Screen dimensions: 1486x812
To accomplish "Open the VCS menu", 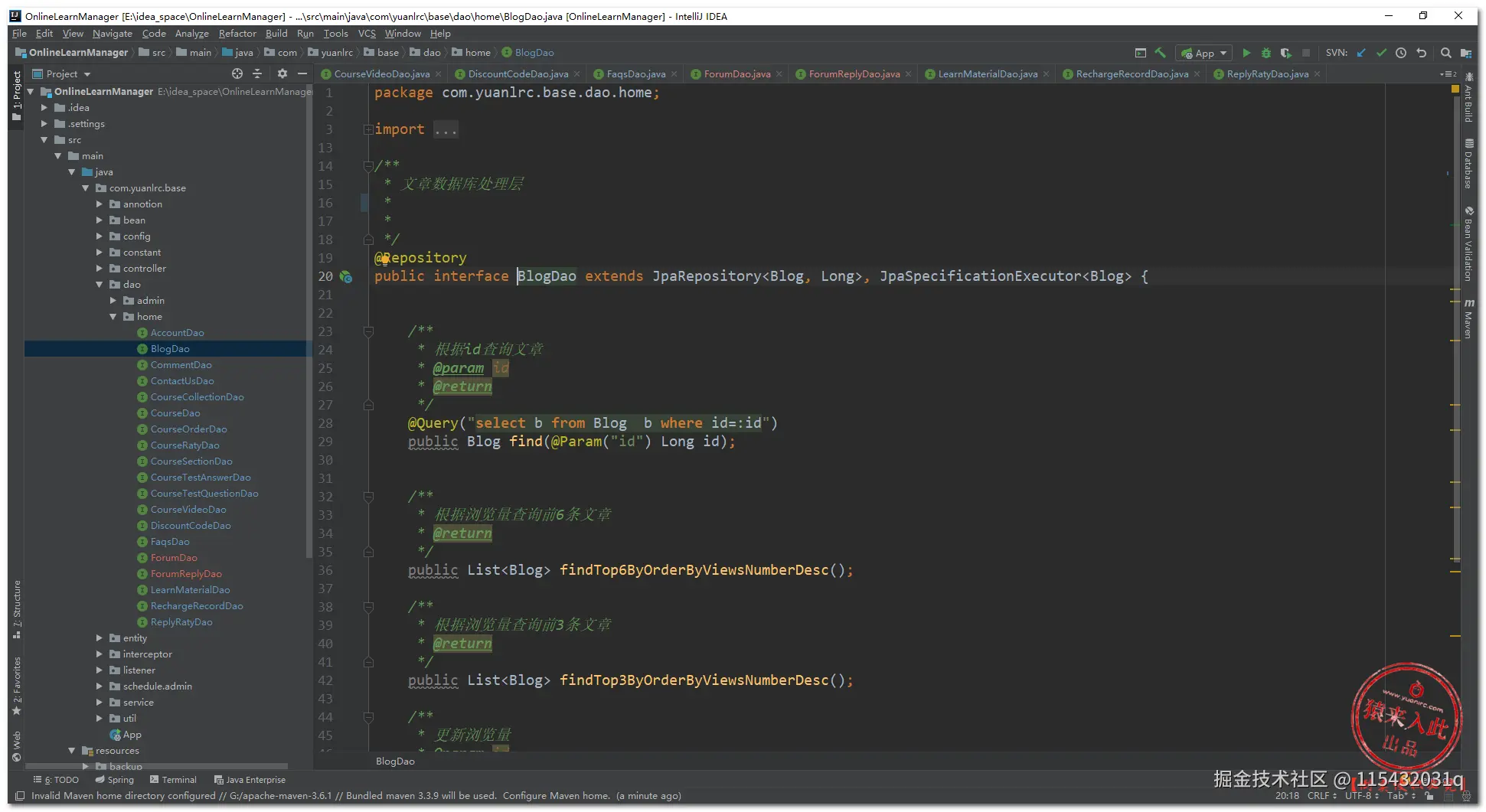I will 367,34.
